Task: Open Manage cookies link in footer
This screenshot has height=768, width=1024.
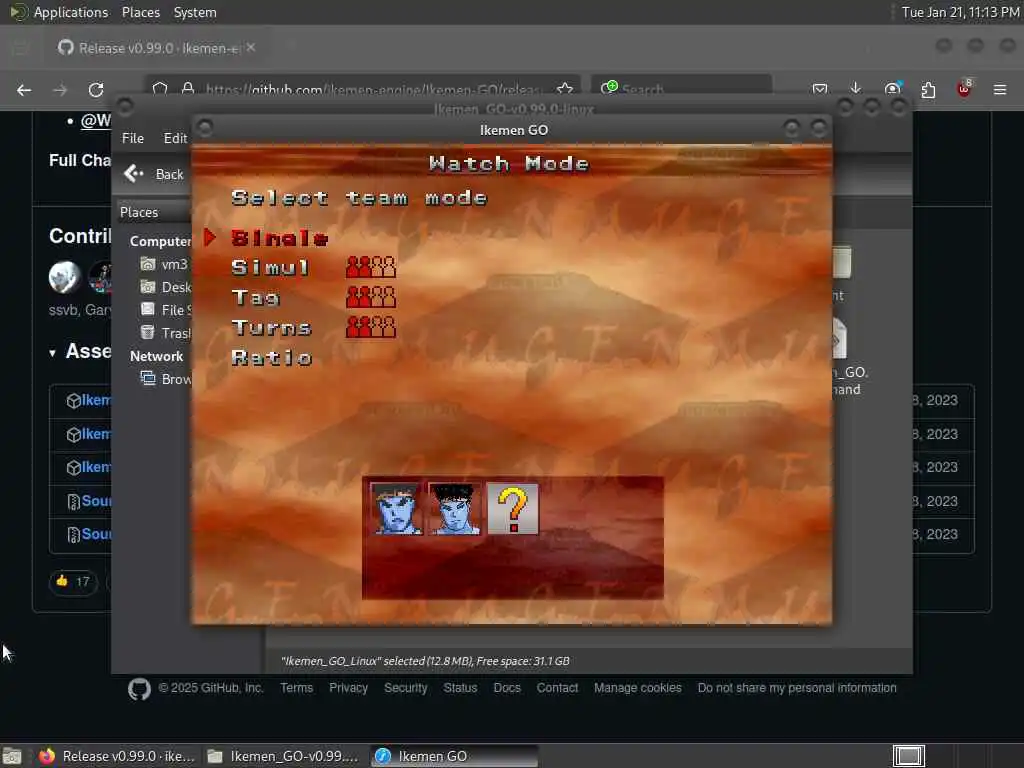Action: [x=637, y=688]
